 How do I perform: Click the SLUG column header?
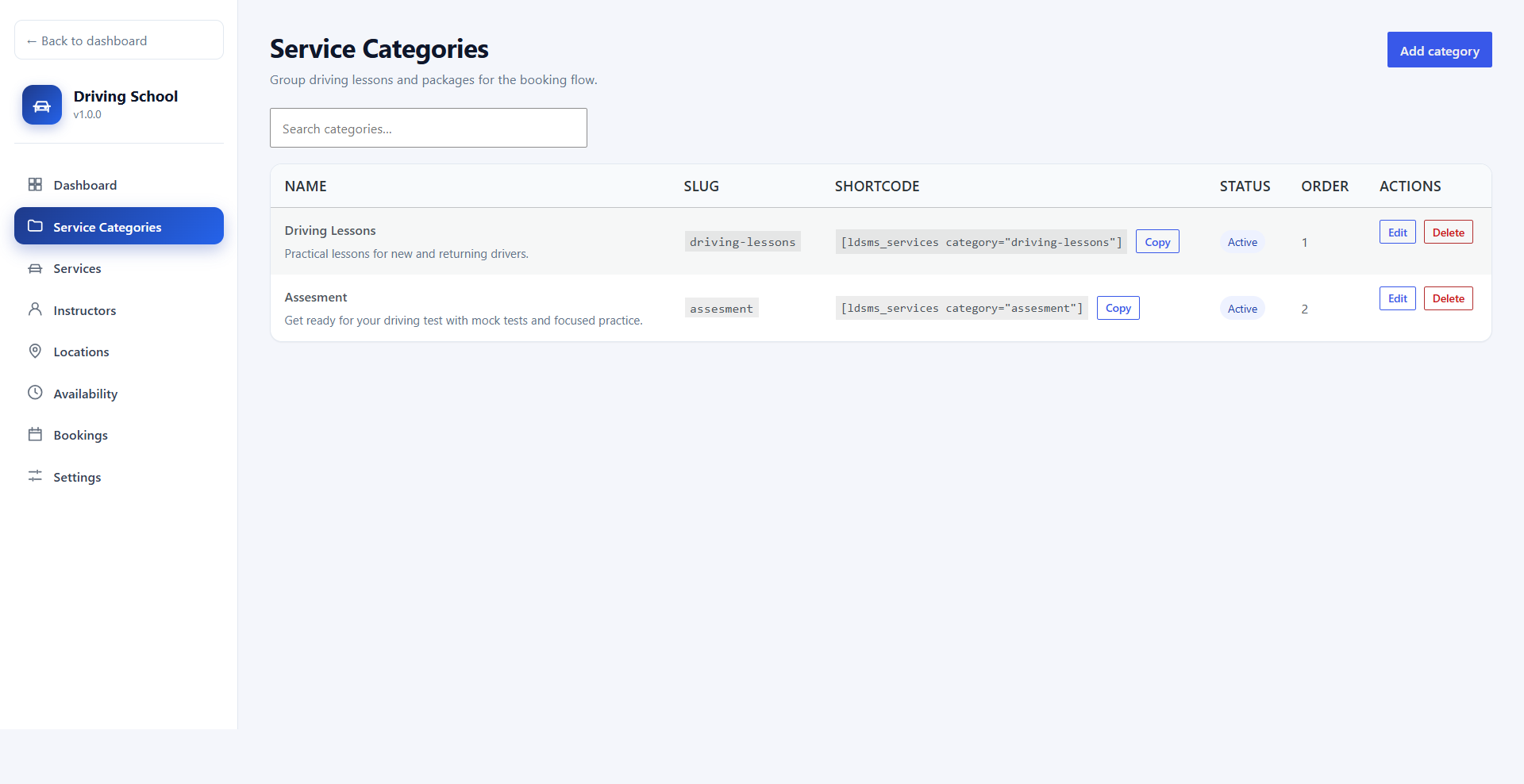coord(701,186)
